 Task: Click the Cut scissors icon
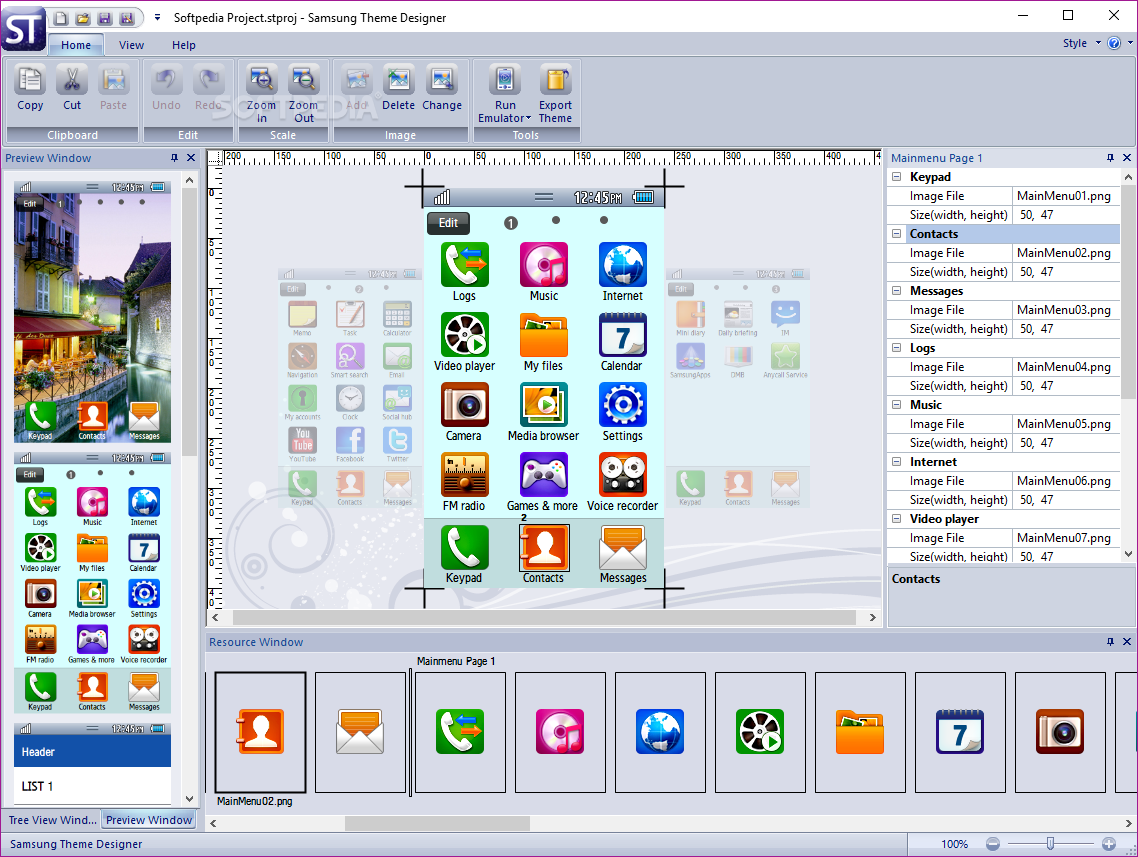[72, 79]
